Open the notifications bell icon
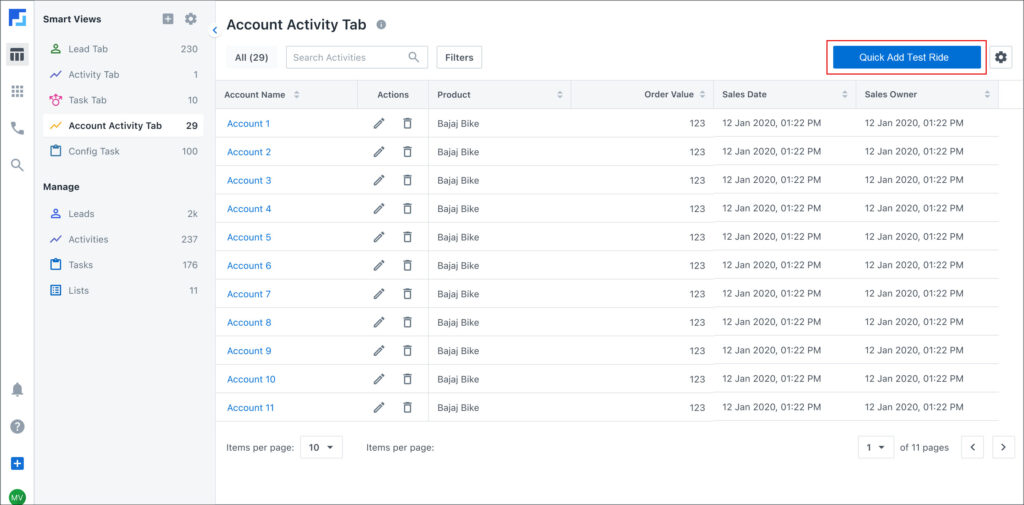This screenshot has height=505, width=1024. 17,389
